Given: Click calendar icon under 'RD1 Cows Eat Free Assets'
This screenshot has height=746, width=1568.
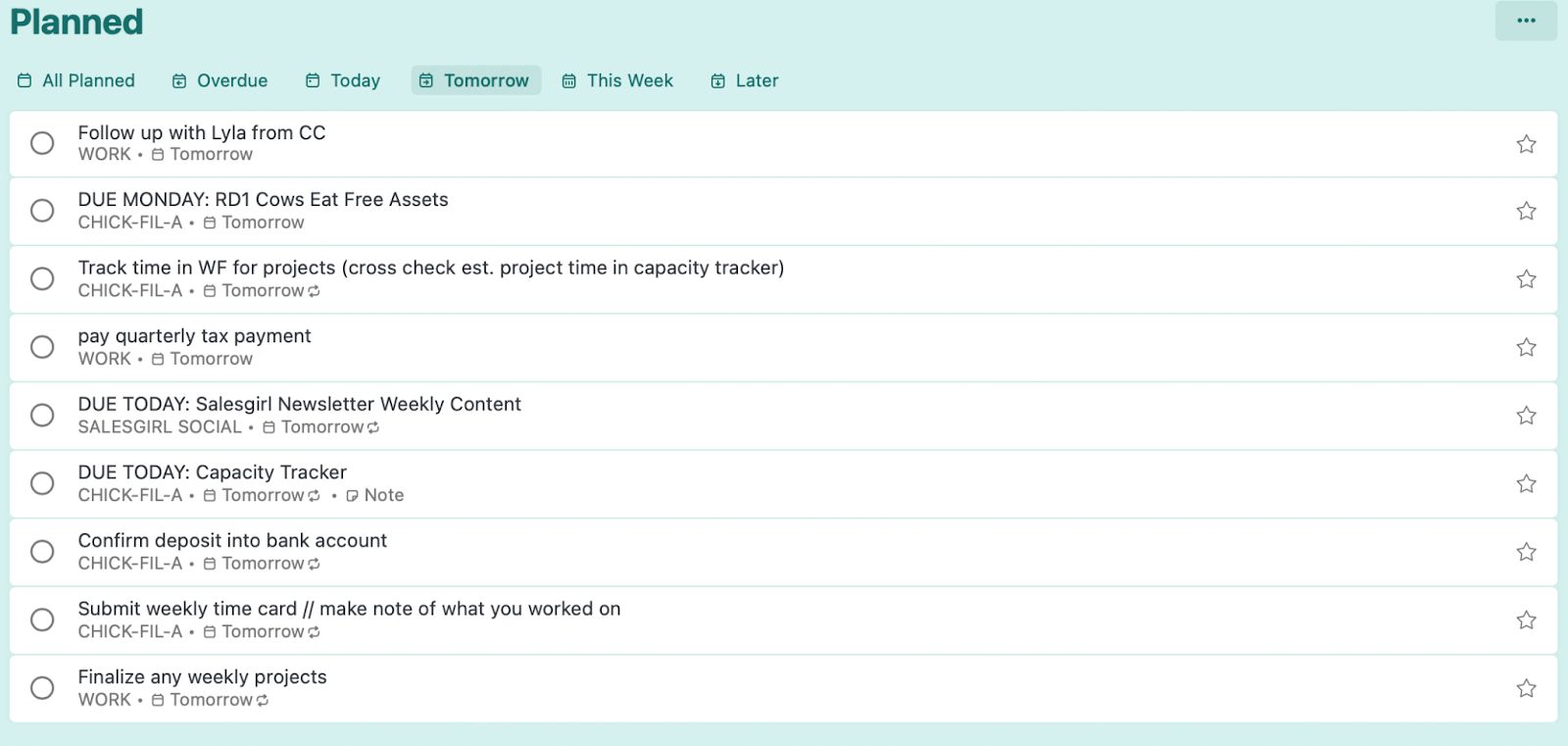Looking at the screenshot, I should (x=209, y=224).
